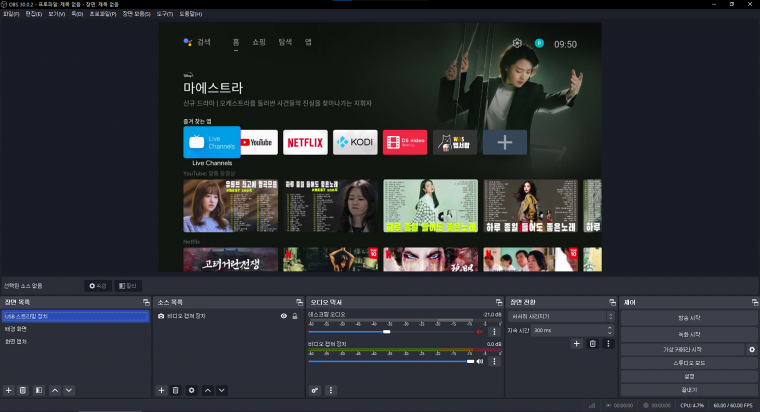Screen dimensions: 760x412
Task: Open audio mixer three-dot menu at panel bottom
Action: click(x=331, y=390)
